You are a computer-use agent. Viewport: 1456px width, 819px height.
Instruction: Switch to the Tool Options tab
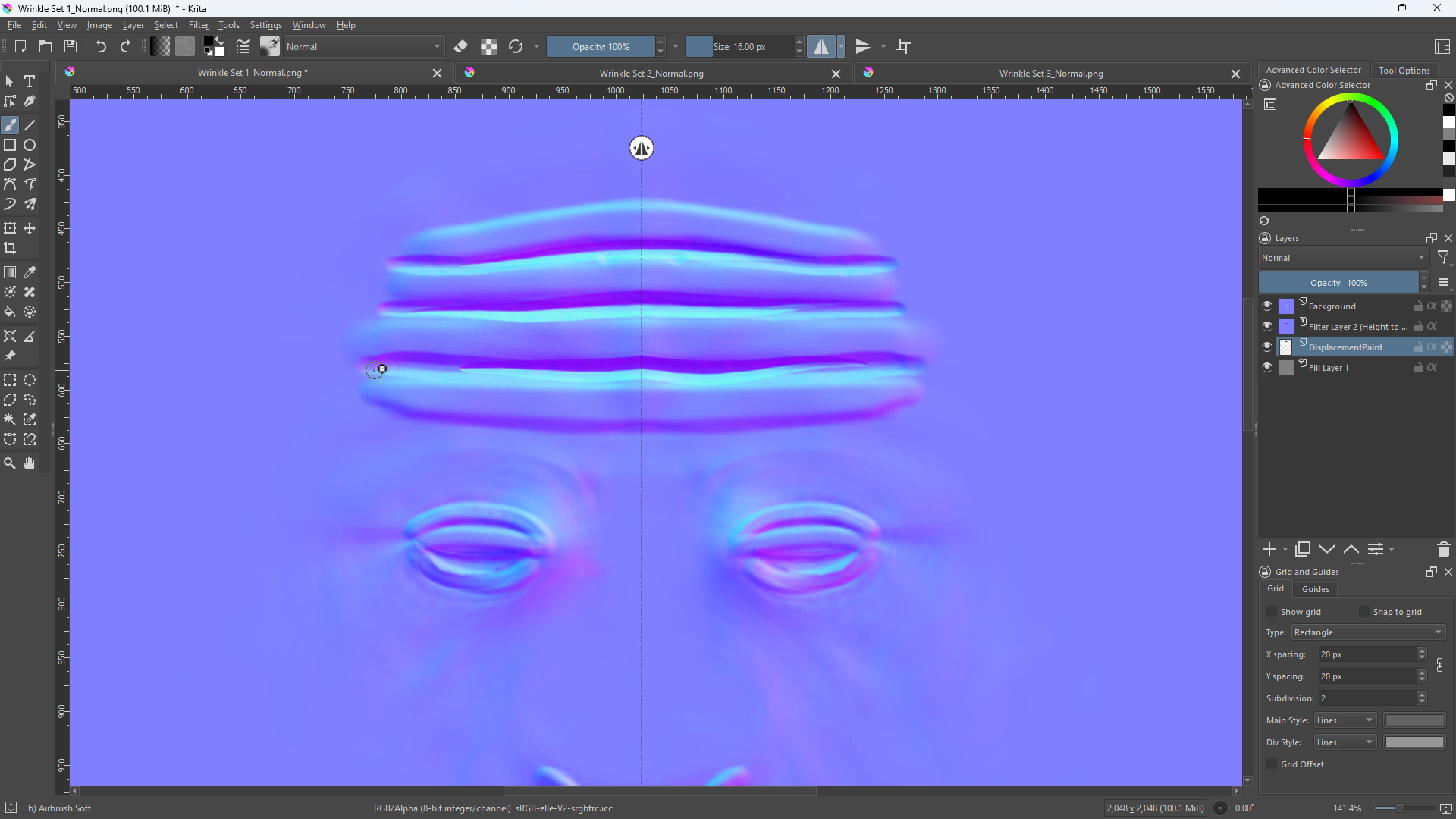pos(1404,70)
